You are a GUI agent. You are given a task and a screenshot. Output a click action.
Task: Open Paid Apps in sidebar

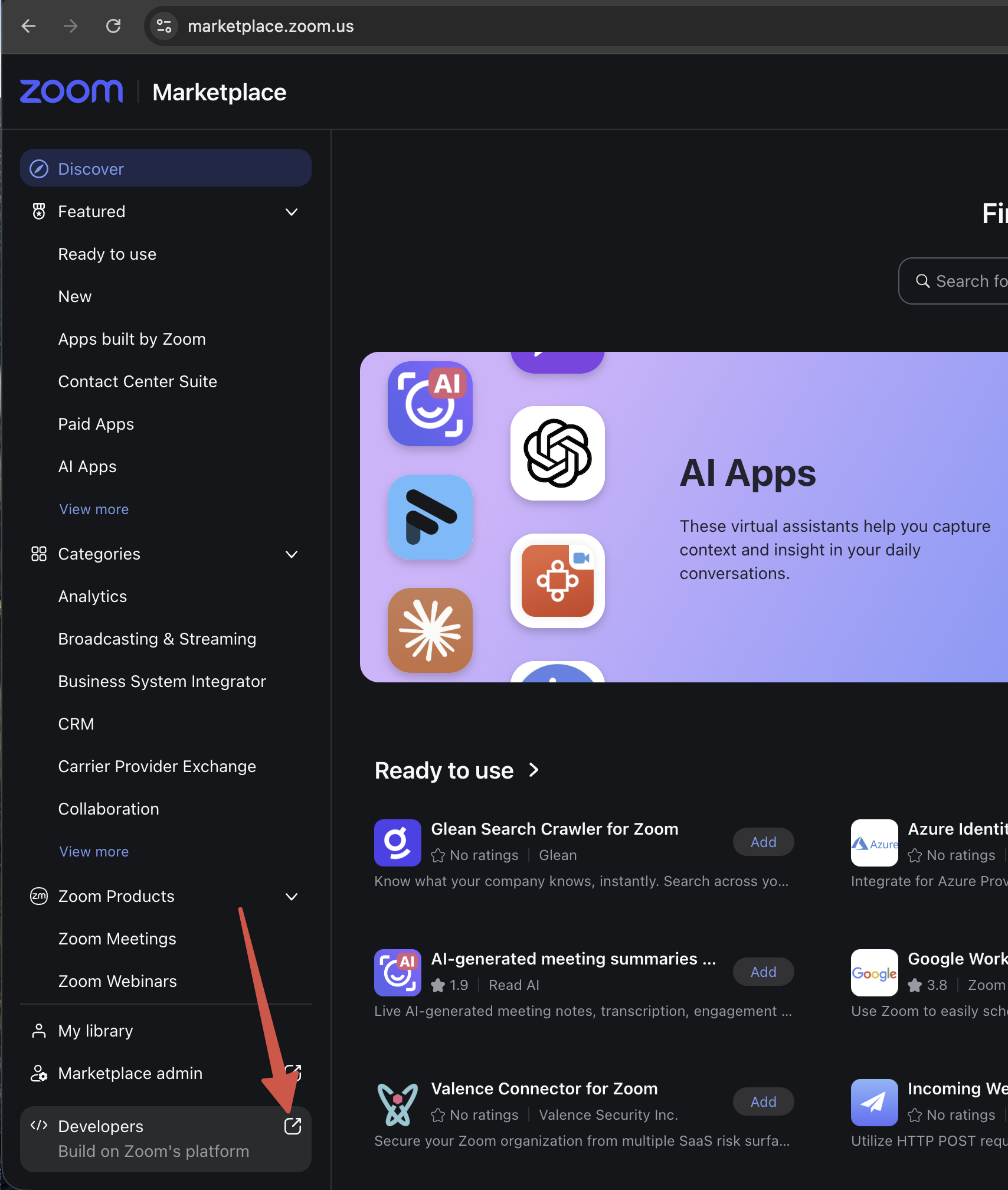click(96, 424)
